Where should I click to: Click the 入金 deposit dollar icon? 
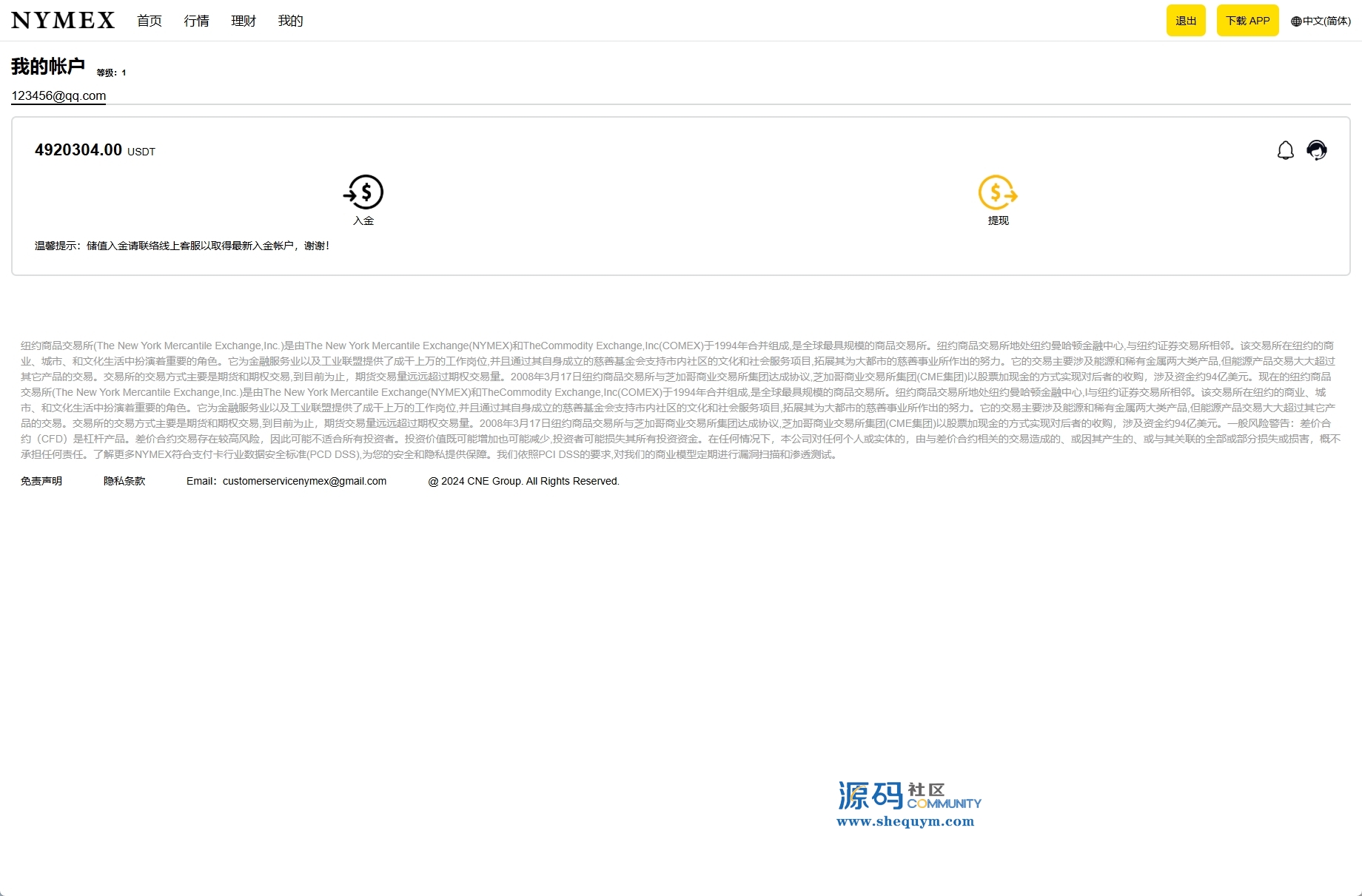pos(363,193)
